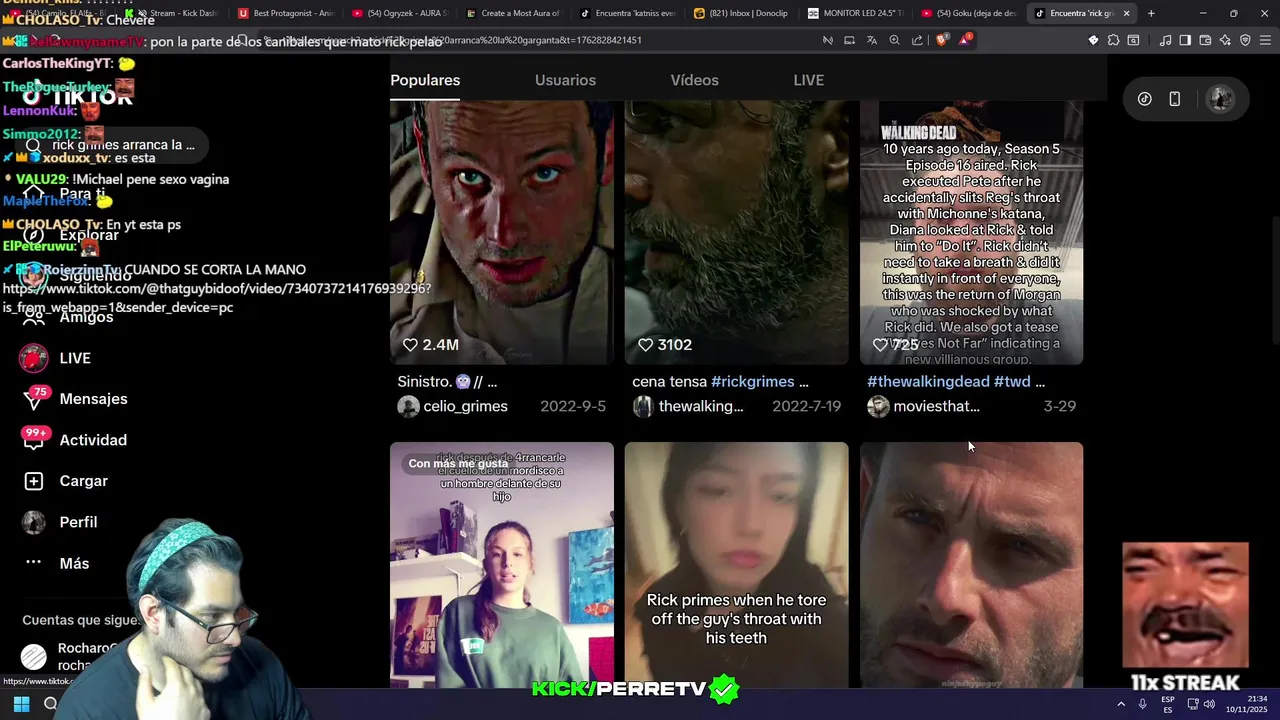This screenshot has height=720, width=1280.
Task: Click the Brave Shields lion icon
Action: [x=942, y=40]
